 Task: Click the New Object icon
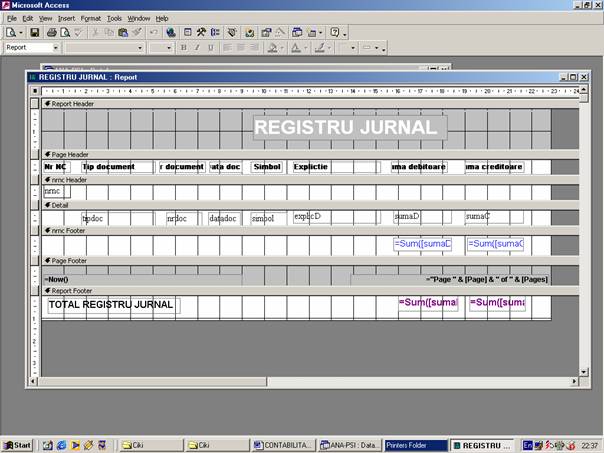(312, 33)
